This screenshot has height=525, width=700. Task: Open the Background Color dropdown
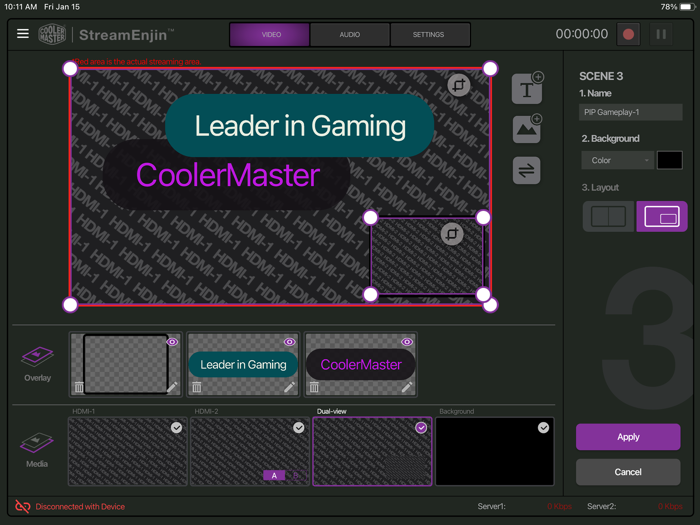pyautogui.click(x=617, y=160)
